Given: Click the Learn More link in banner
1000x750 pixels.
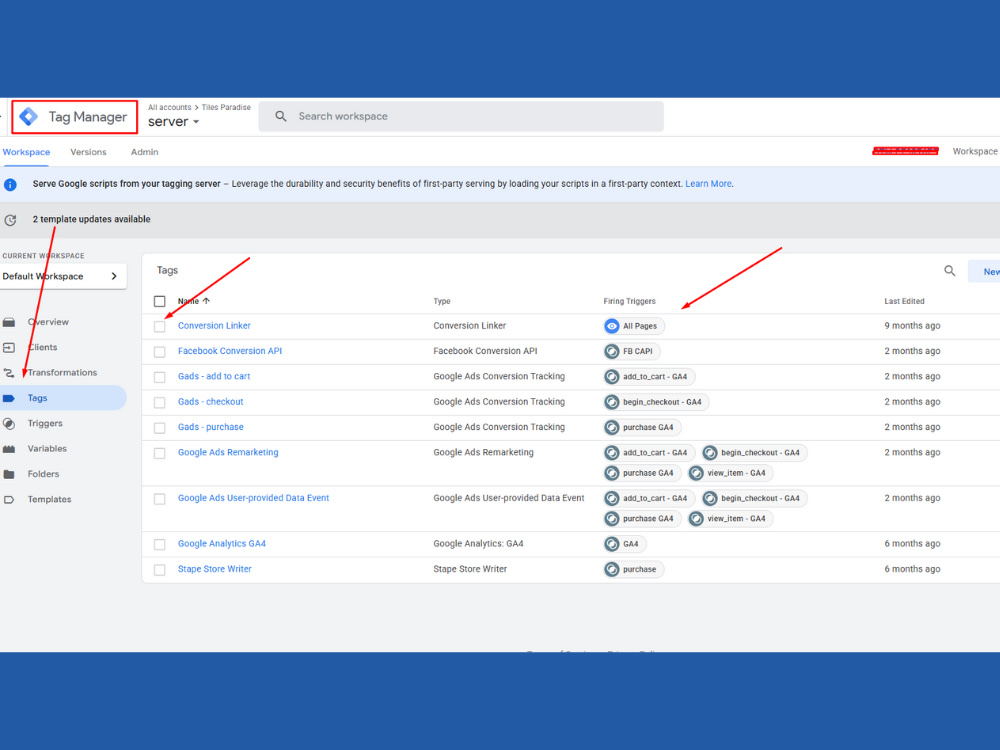Looking at the screenshot, I should (x=708, y=184).
